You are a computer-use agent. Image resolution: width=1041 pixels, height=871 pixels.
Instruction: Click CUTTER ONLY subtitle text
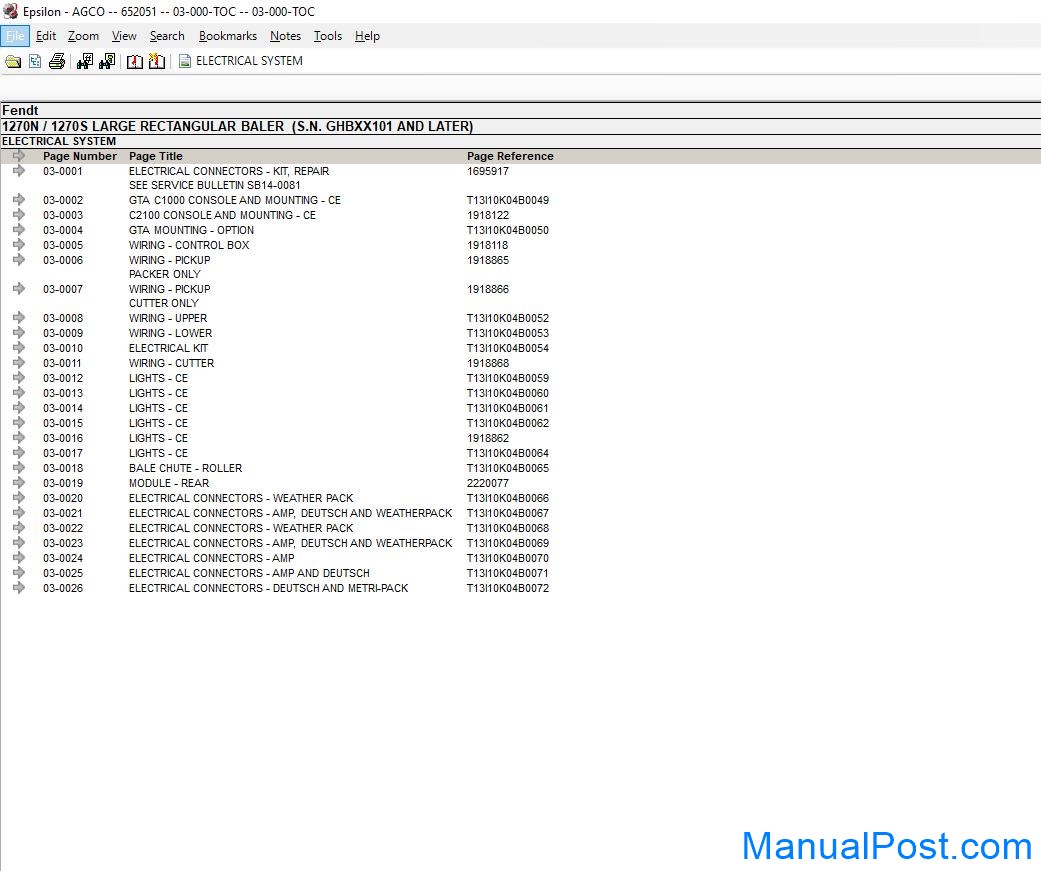[163, 303]
